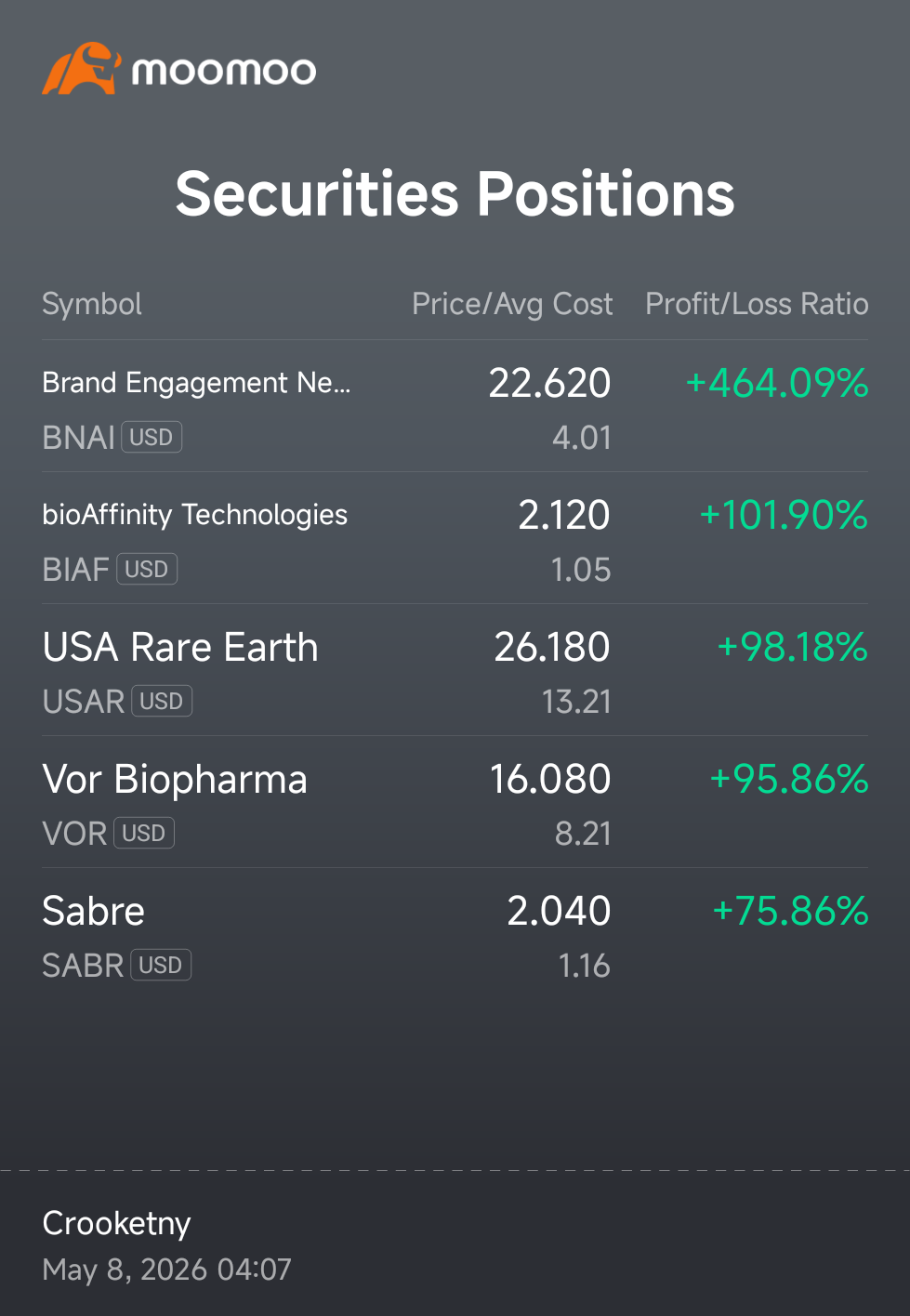910x1316 pixels.
Task: Select the USA Rare Earth position
Action: (455, 670)
